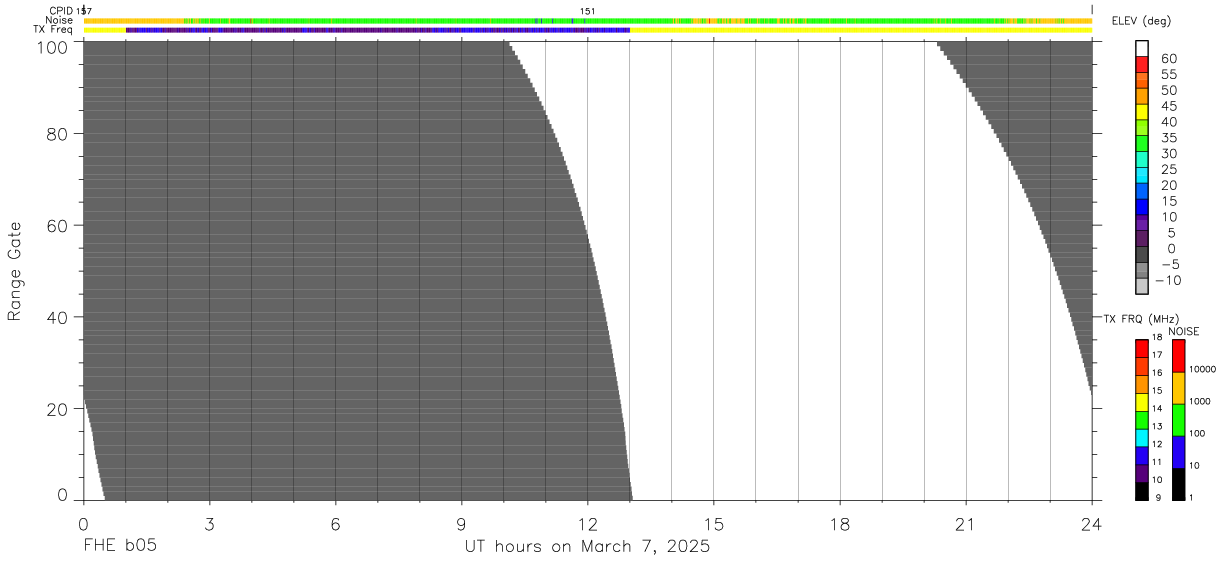Select the lightest gray bottom ELEV segment
This screenshot has height=567, width=1228.
tap(1142, 285)
